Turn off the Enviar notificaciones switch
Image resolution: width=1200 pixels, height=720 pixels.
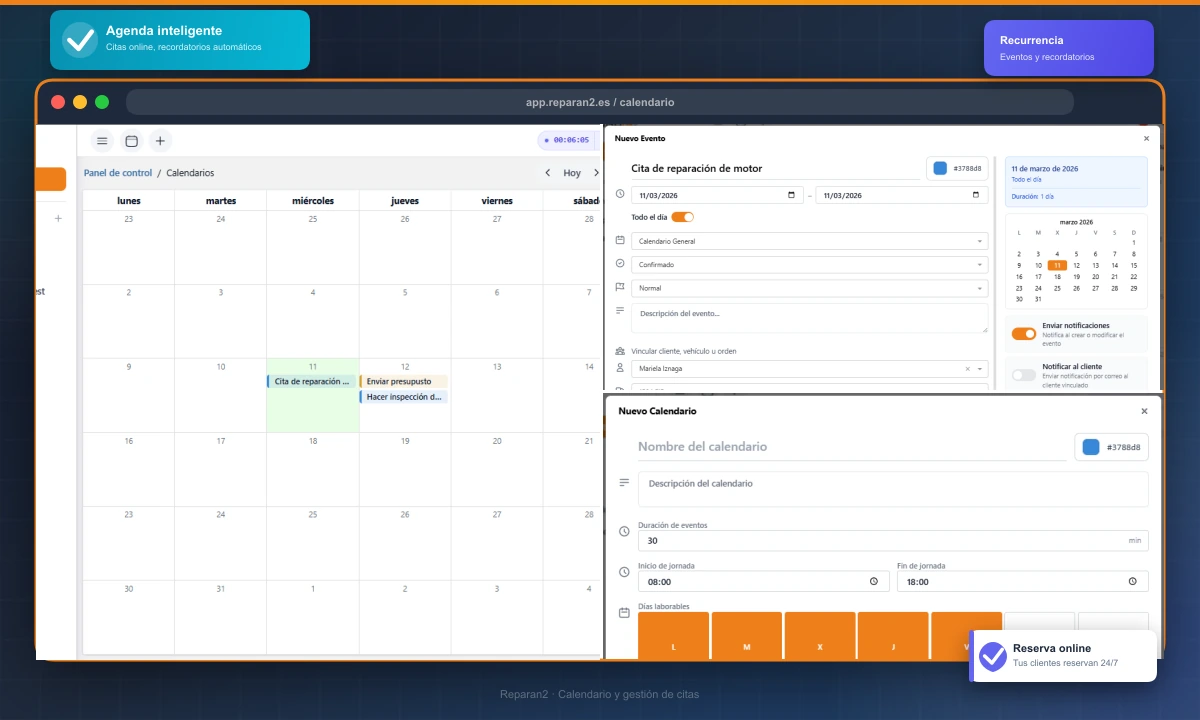point(1023,334)
